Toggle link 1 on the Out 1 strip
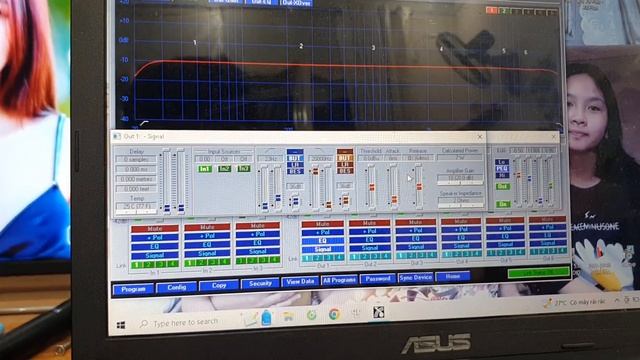640x360 pixels. click(x=307, y=258)
